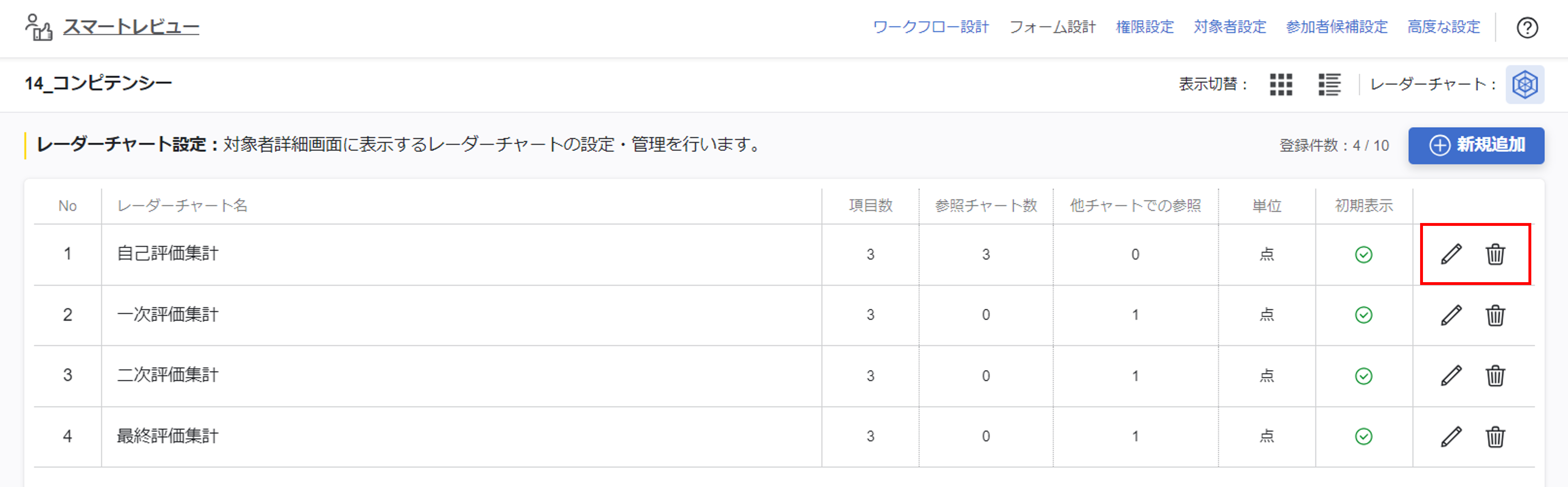Click the 参照チャート数 column header
The height and width of the screenshot is (487, 1568).
[x=985, y=206]
